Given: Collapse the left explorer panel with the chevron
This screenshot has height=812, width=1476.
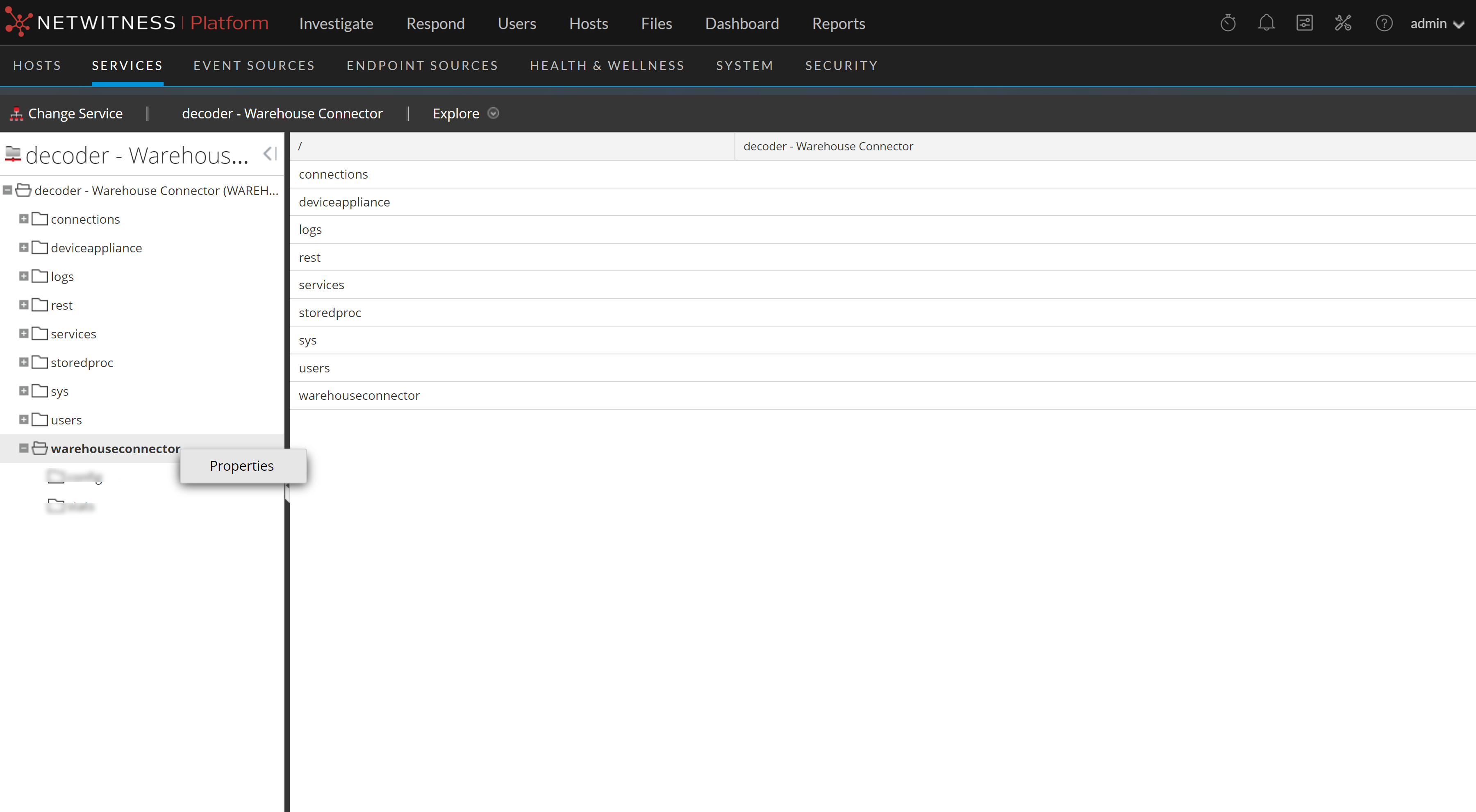Looking at the screenshot, I should coord(268,154).
